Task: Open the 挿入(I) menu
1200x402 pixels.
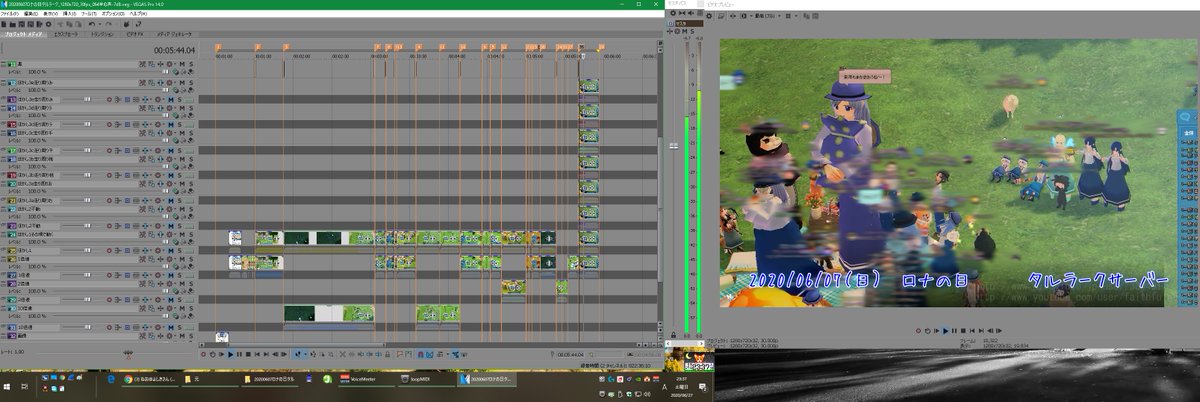Action: pos(69,14)
